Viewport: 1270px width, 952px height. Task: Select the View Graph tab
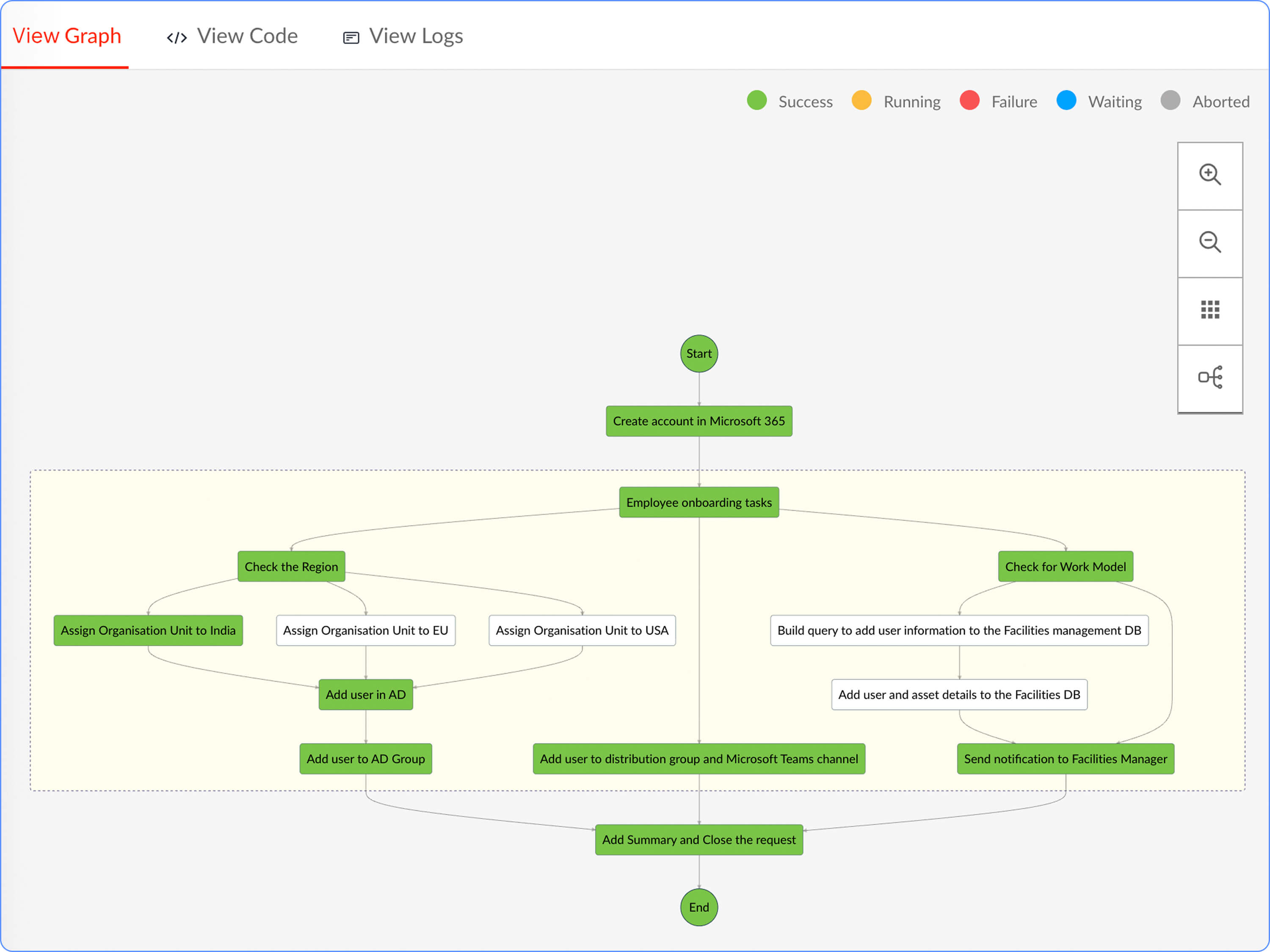(66, 36)
